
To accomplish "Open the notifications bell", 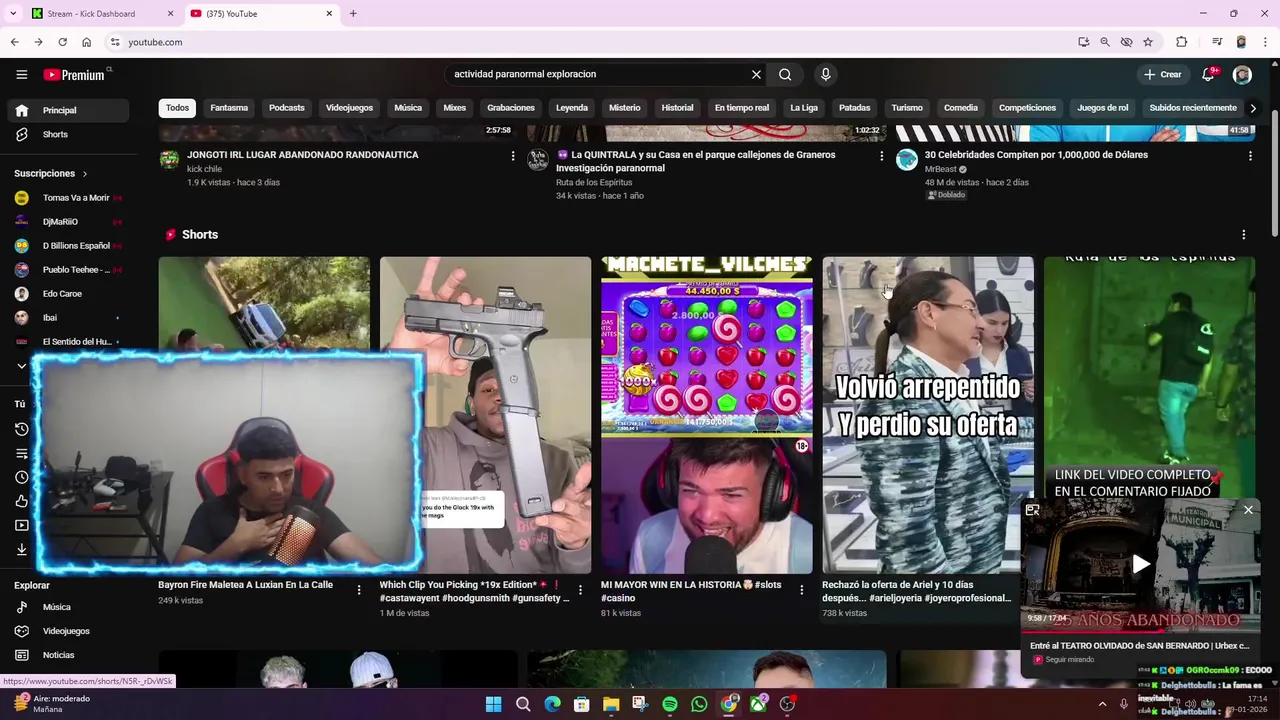I will coord(1208,74).
